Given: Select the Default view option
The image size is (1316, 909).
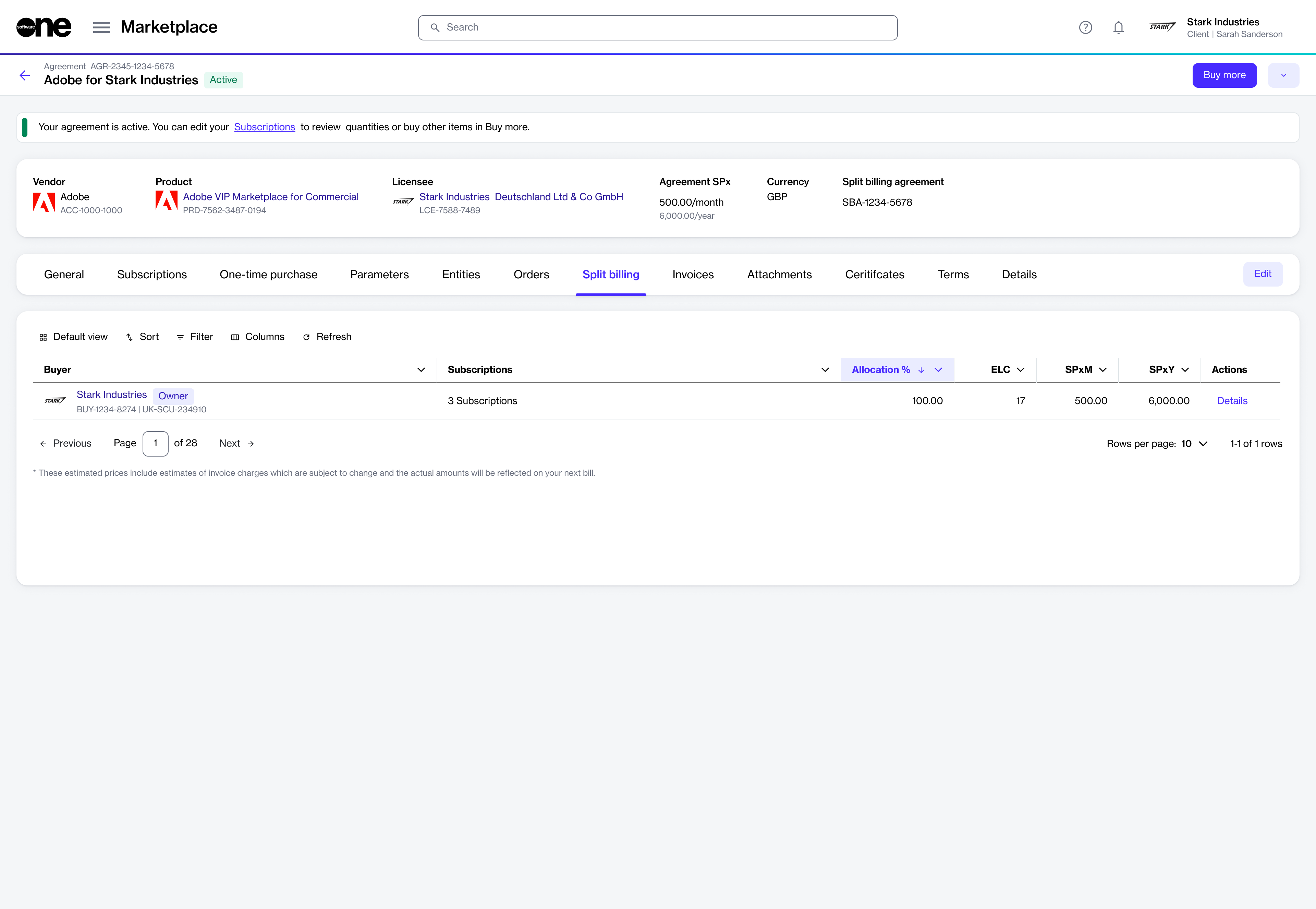Looking at the screenshot, I should 73,337.
